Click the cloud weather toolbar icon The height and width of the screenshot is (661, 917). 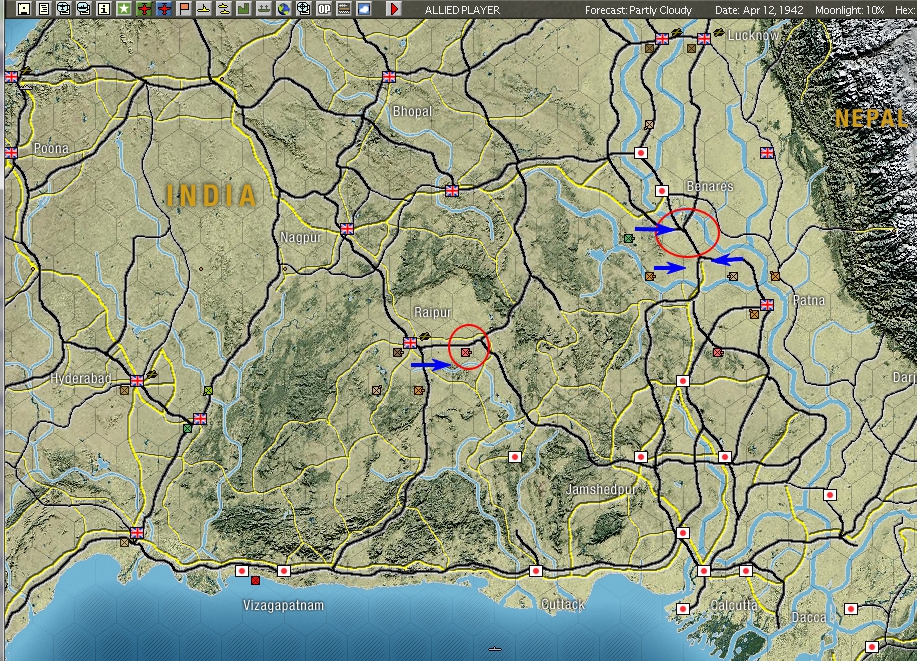point(363,9)
